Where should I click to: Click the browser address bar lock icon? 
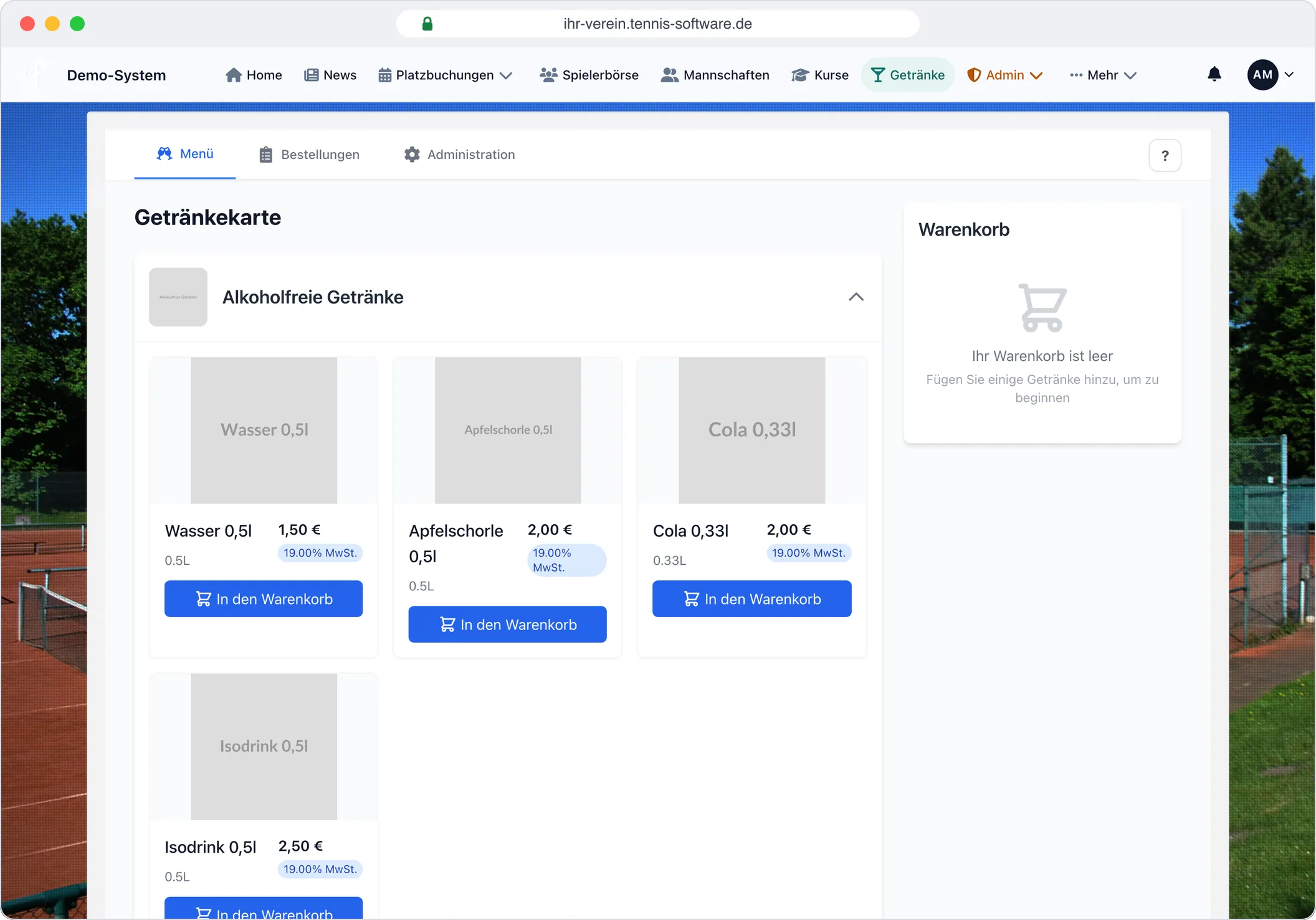(427, 24)
